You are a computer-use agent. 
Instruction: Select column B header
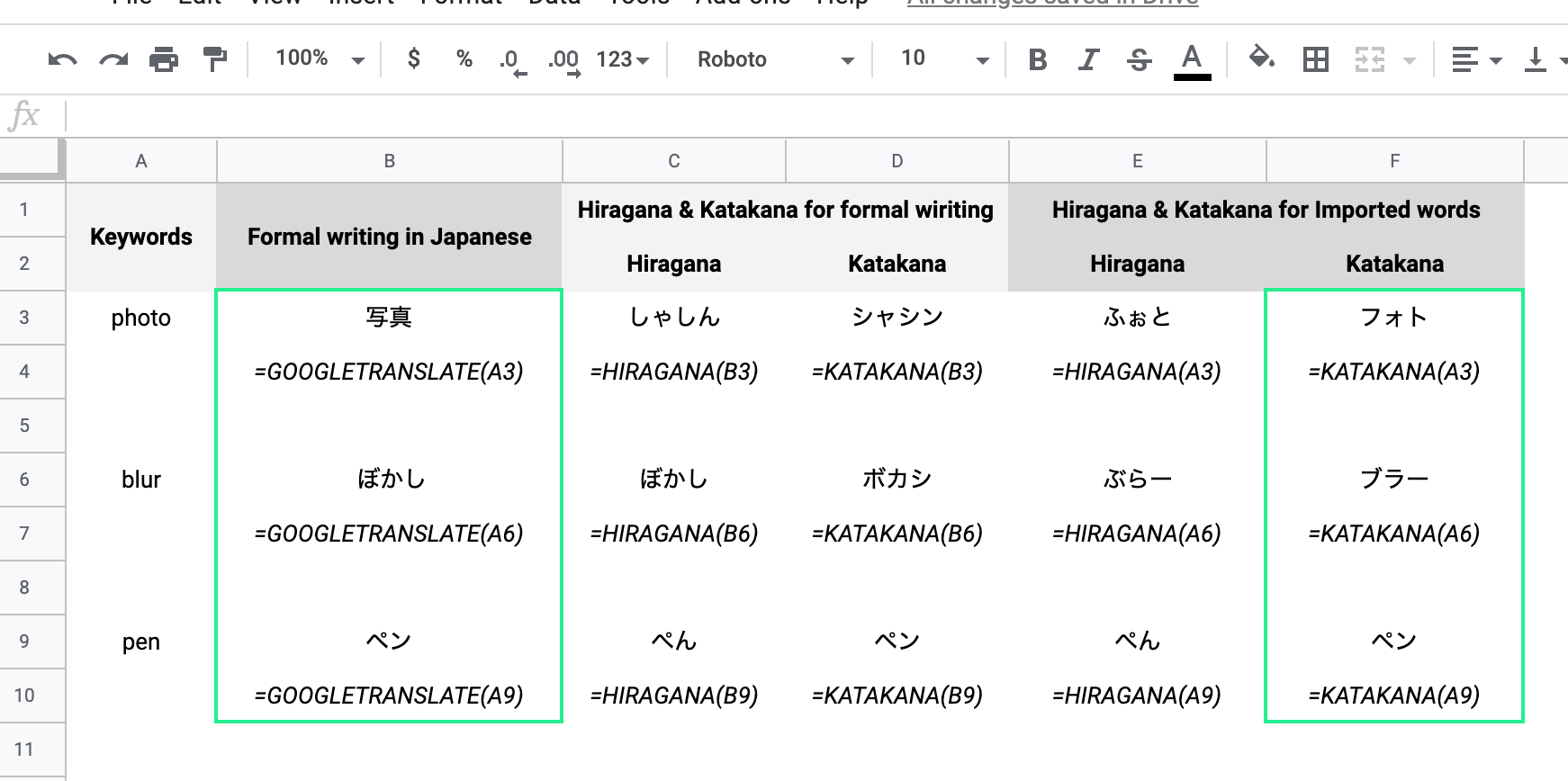pyautogui.click(x=390, y=161)
